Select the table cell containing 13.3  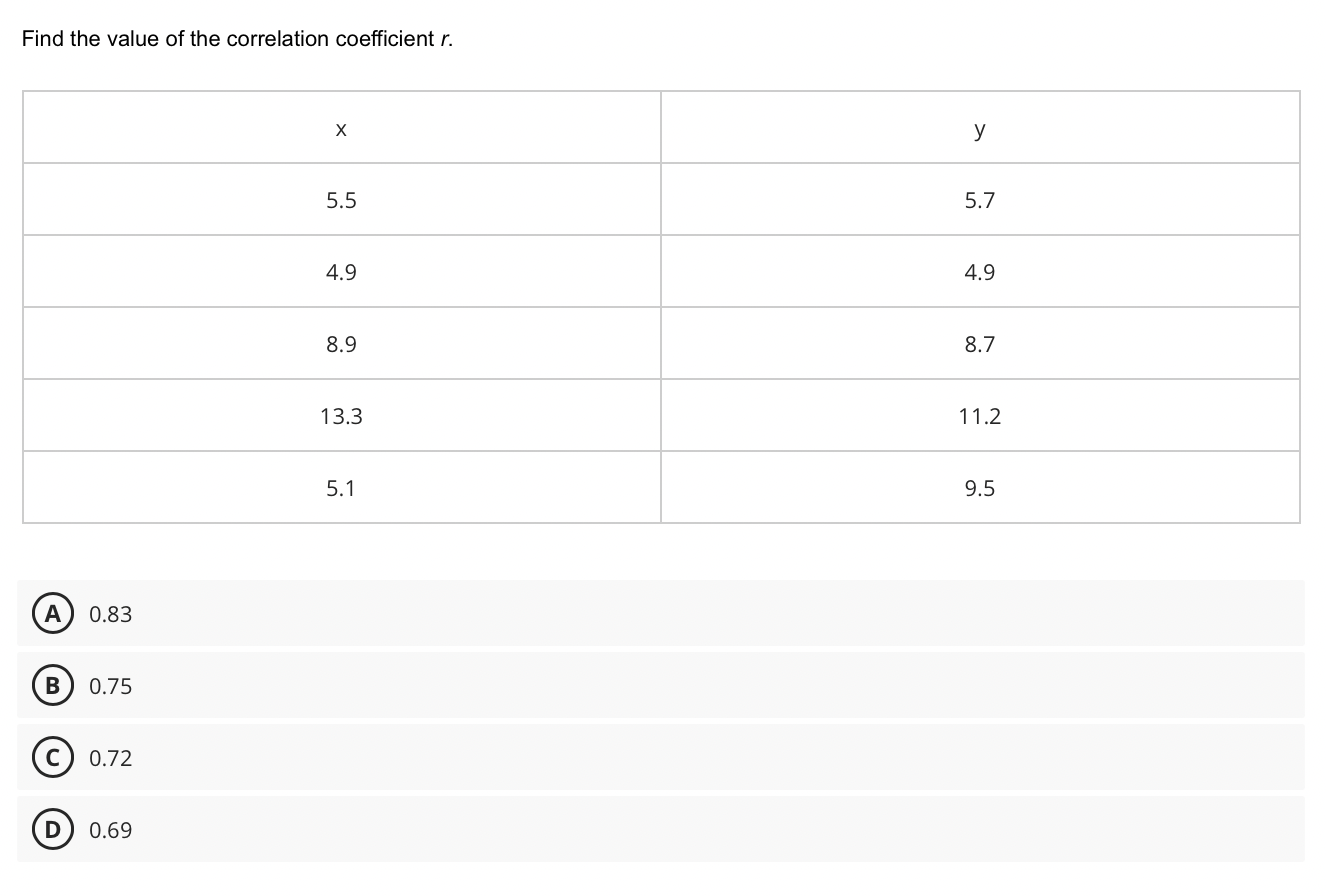340,416
